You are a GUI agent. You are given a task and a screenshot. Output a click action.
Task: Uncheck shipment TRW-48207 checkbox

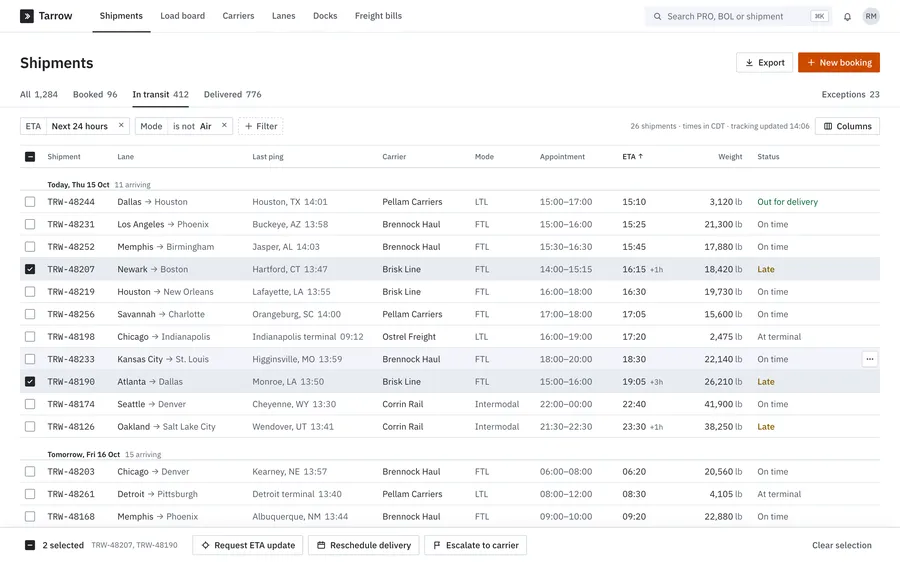pos(30,269)
